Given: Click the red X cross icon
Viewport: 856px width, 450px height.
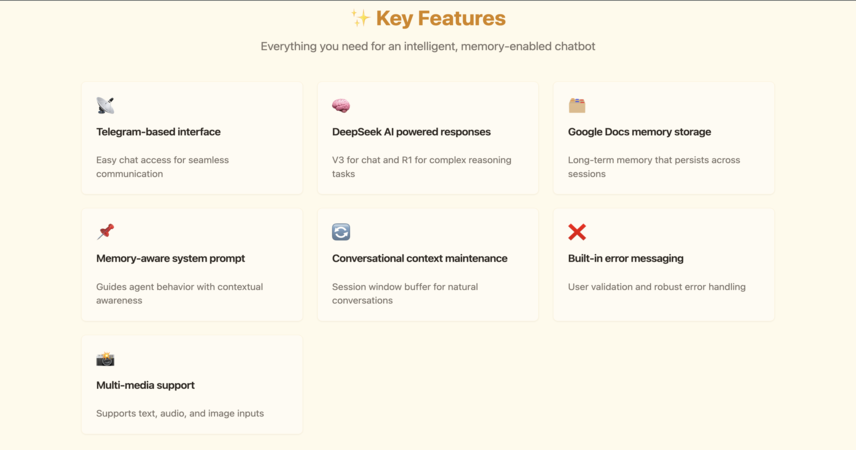Looking at the screenshot, I should coord(577,232).
